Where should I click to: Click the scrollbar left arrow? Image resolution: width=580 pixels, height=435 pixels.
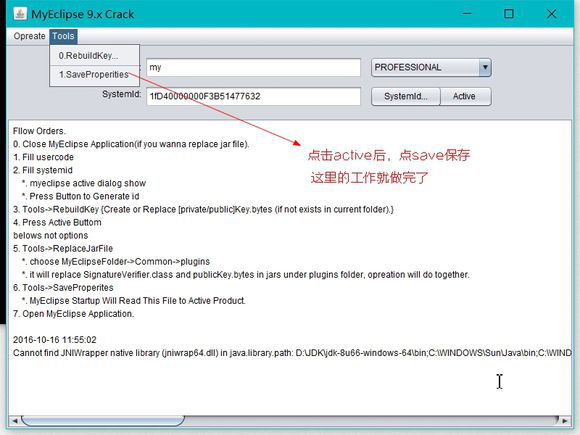[15, 421]
